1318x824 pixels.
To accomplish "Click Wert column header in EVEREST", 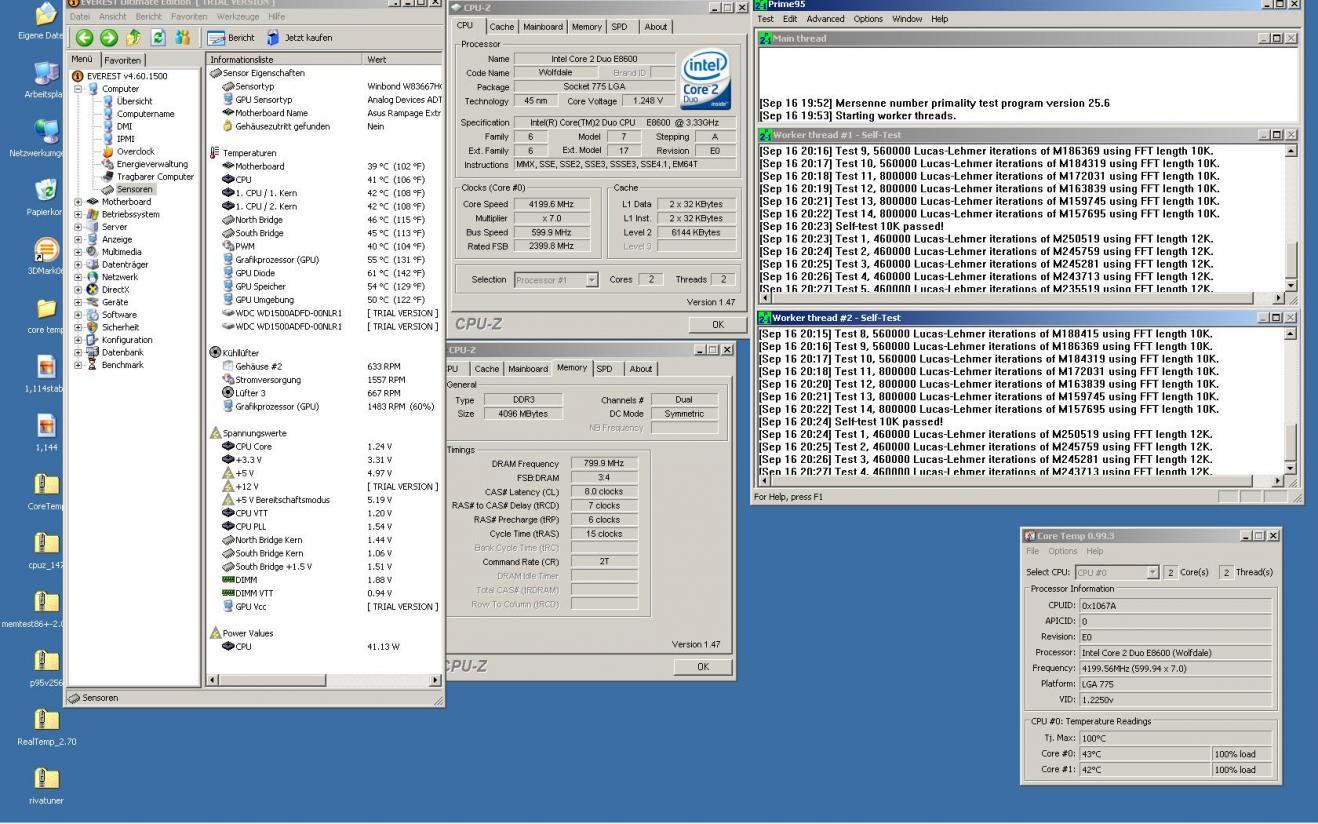I will click(402, 60).
